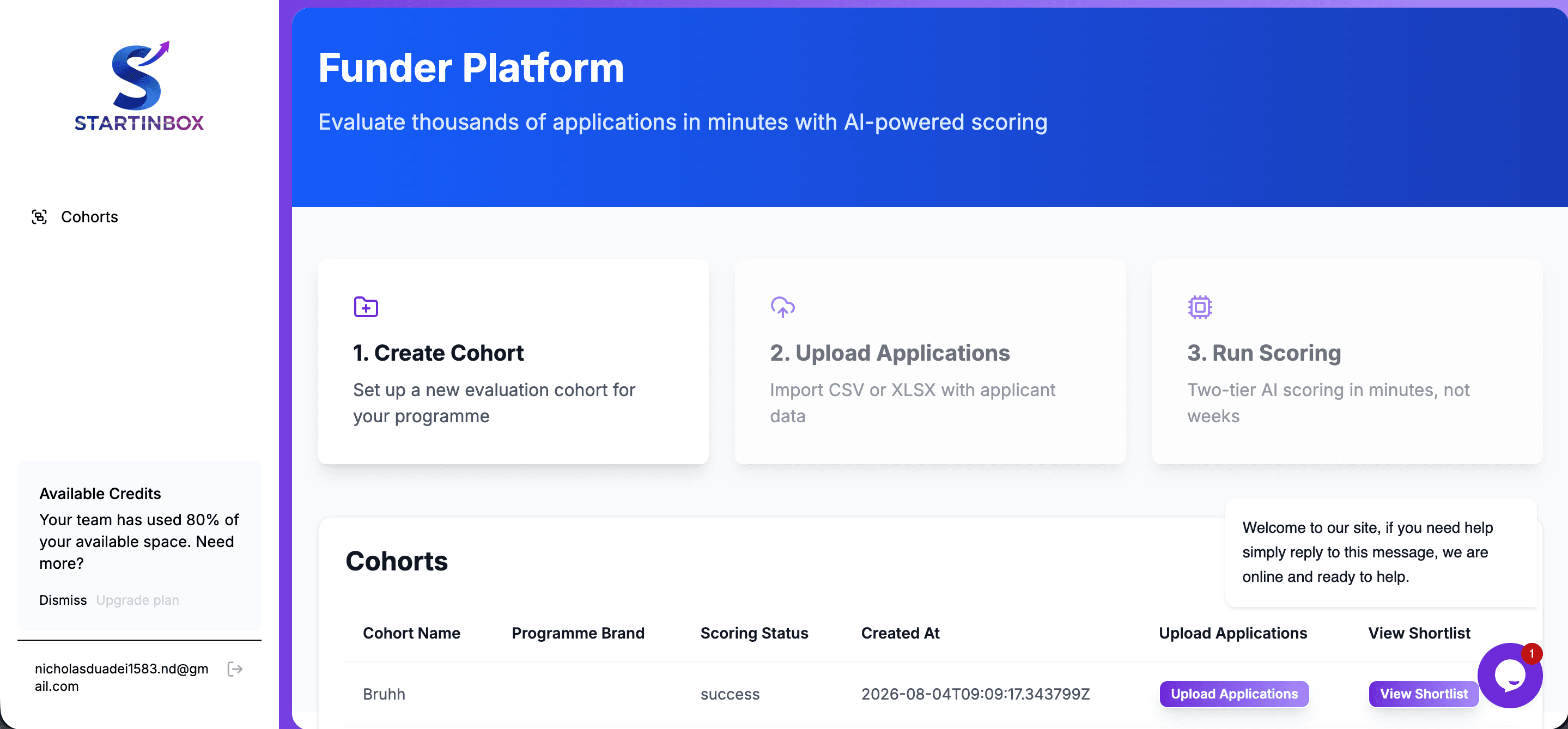Click the Funder Platform heading
This screenshot has width=1568, height=729.
[471, 67]
